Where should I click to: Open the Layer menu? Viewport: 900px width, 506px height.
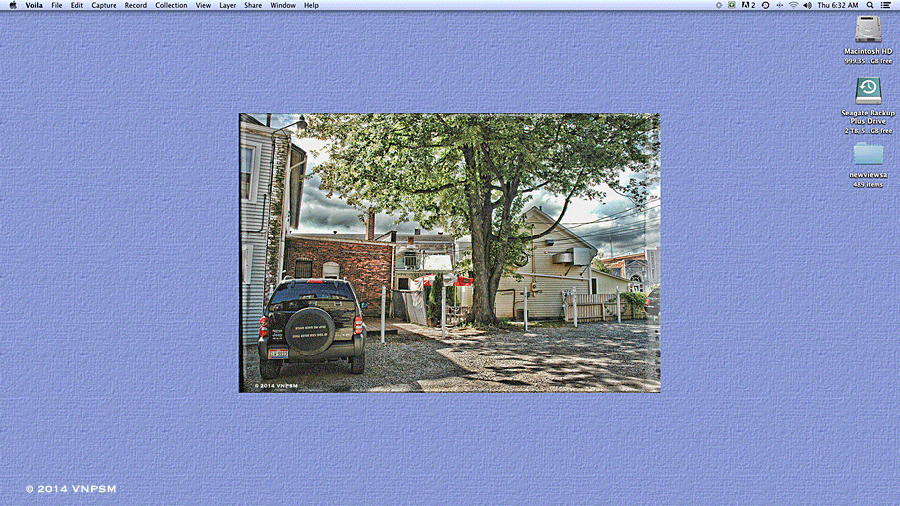(228, 5)
